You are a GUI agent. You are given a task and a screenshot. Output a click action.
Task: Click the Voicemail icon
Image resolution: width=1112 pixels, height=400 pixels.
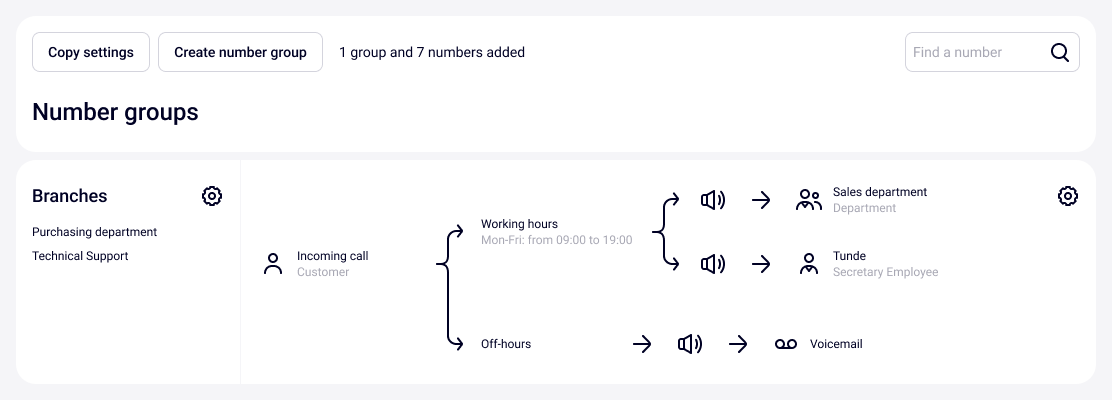pyautogui.click(x=785, y=344)
